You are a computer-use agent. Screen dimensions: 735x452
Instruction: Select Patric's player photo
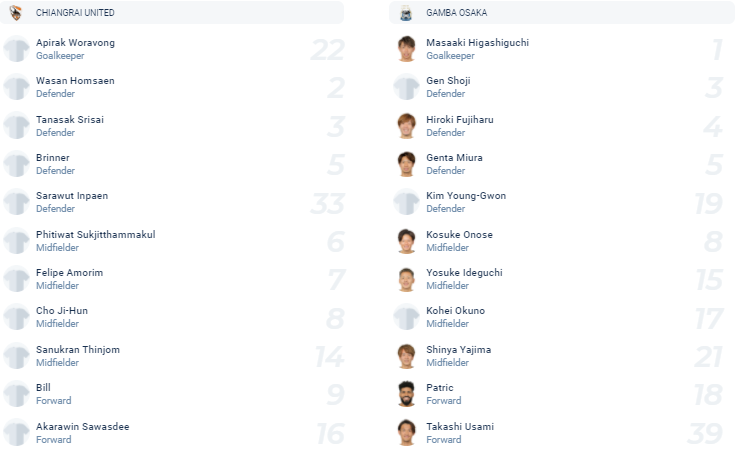[406, 394]
